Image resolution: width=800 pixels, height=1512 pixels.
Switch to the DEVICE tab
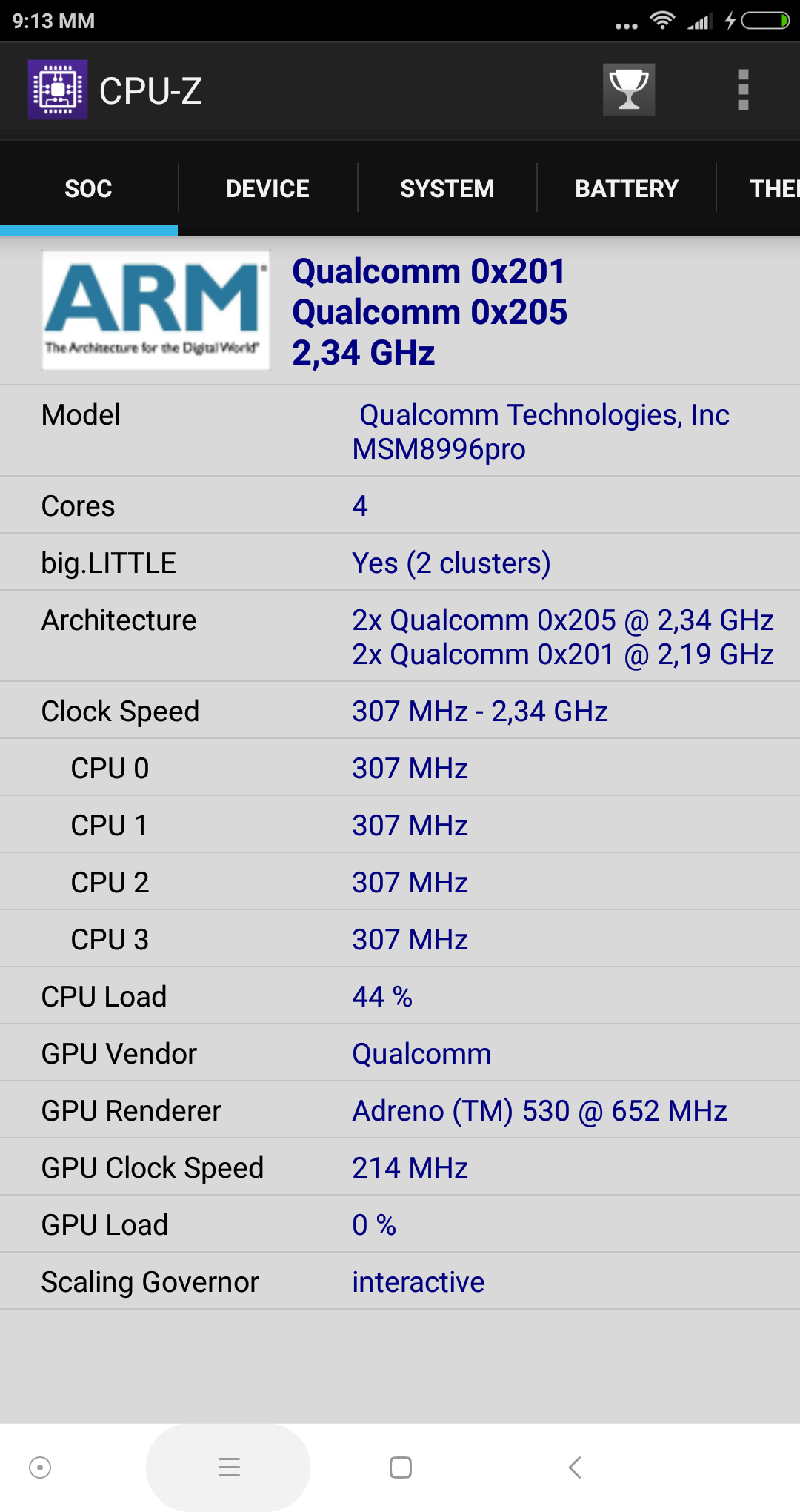[x=267, y=189]
